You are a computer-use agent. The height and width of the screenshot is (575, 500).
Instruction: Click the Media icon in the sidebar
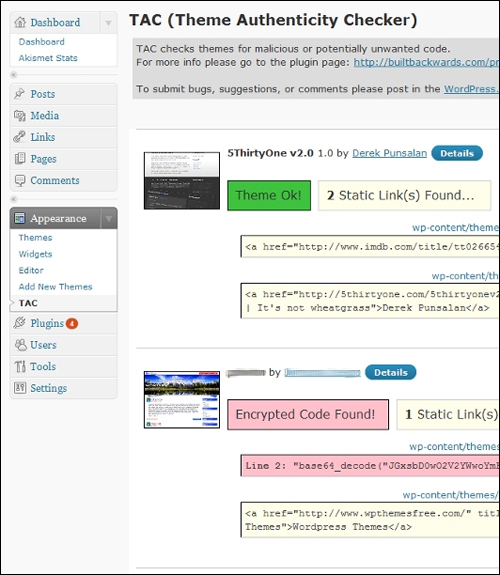click(19, 116)
